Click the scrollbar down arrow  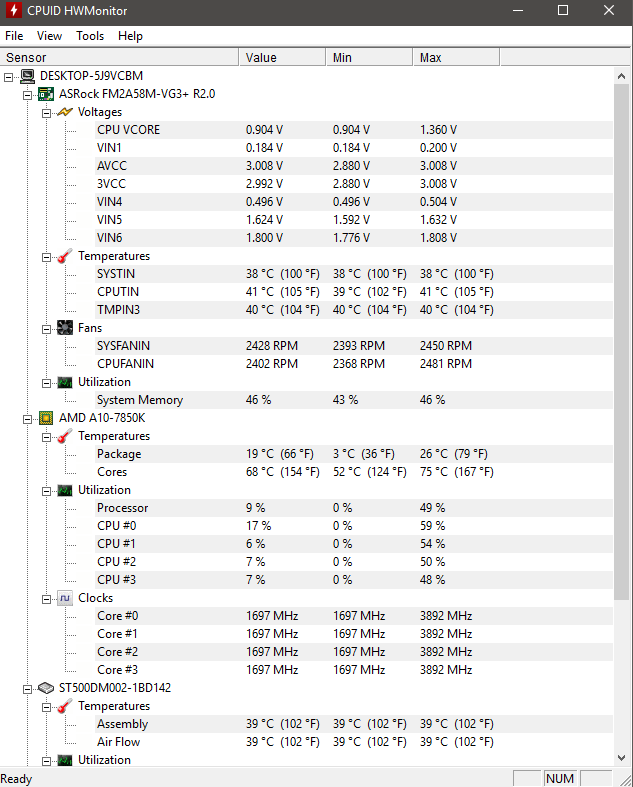click(x=621, y=758)
